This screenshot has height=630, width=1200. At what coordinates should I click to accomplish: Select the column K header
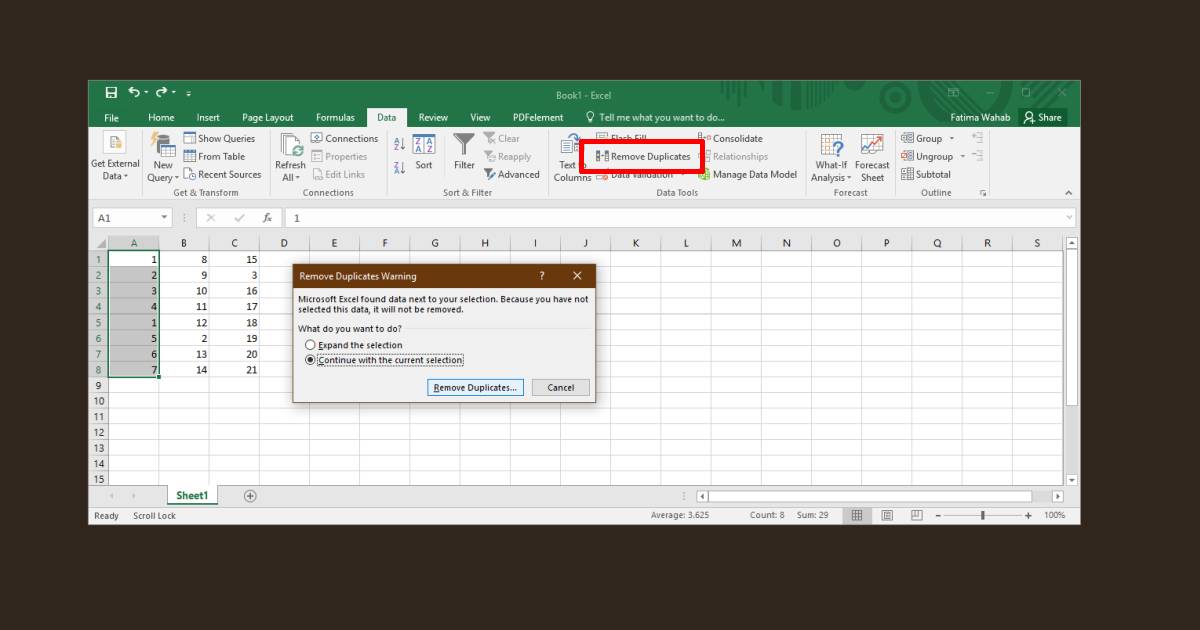(636, 243)
